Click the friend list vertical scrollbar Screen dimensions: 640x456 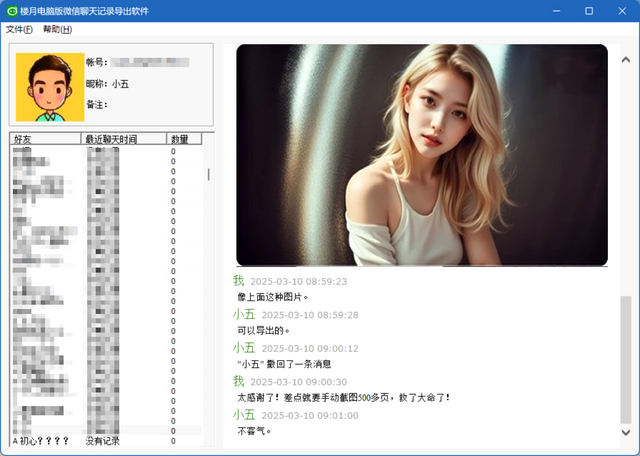pos(208,173)
